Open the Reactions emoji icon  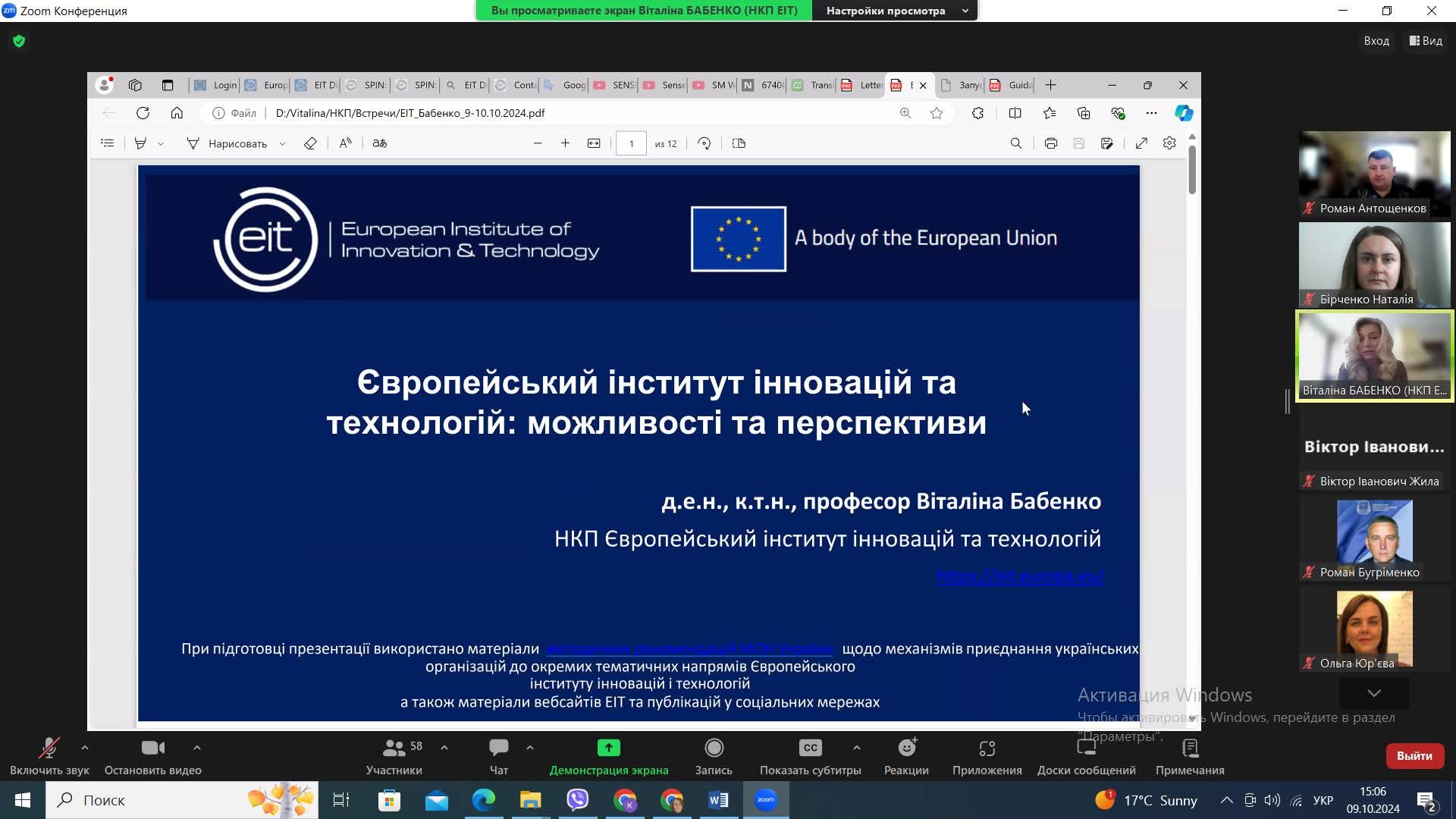click(906, 748)
